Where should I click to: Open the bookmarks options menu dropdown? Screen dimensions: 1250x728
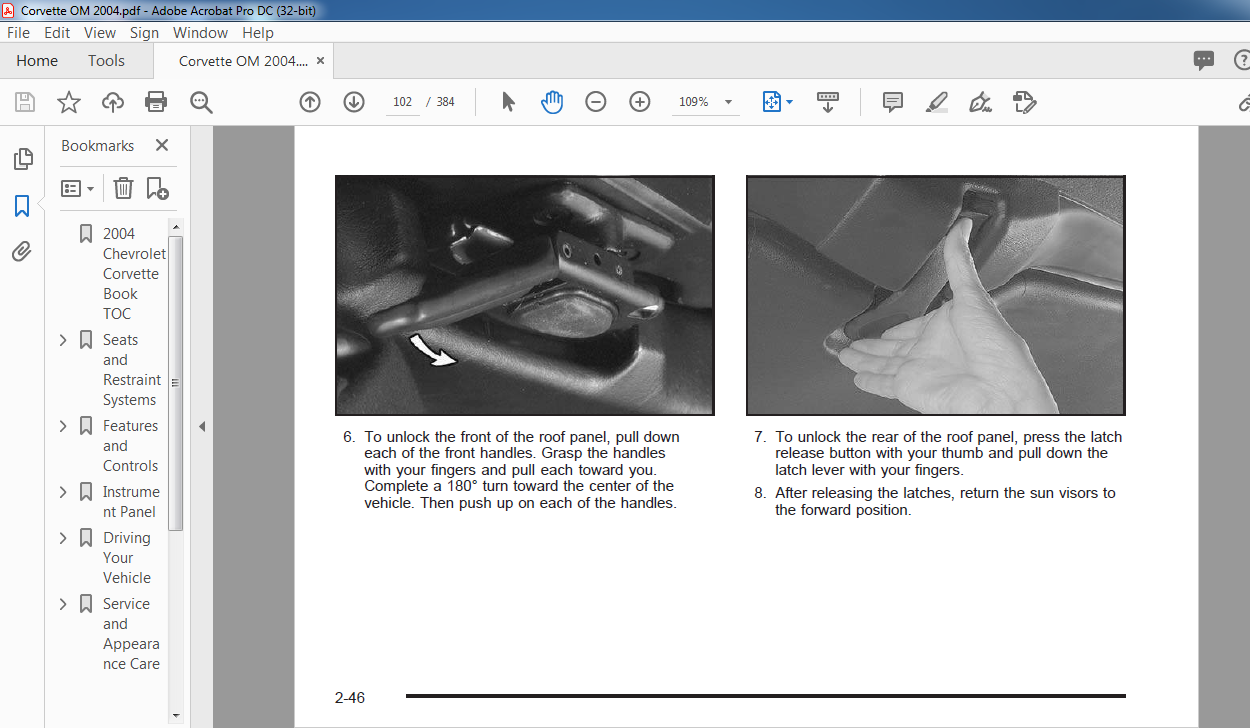tap(78, 188)
